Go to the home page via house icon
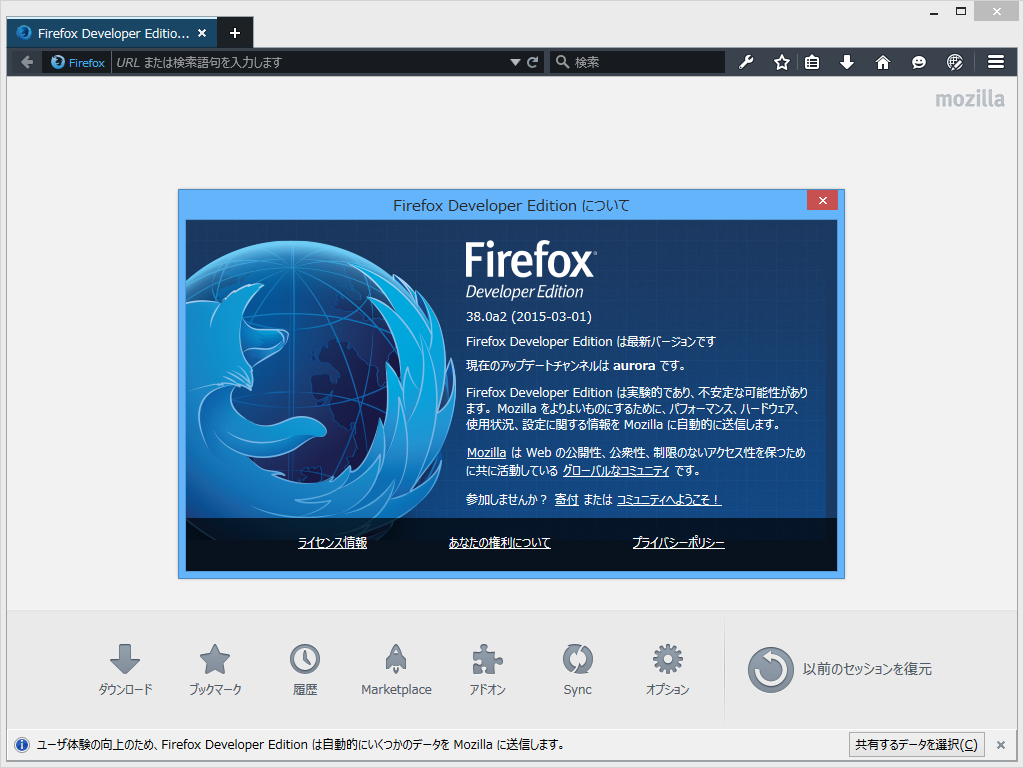 (883, 62)
